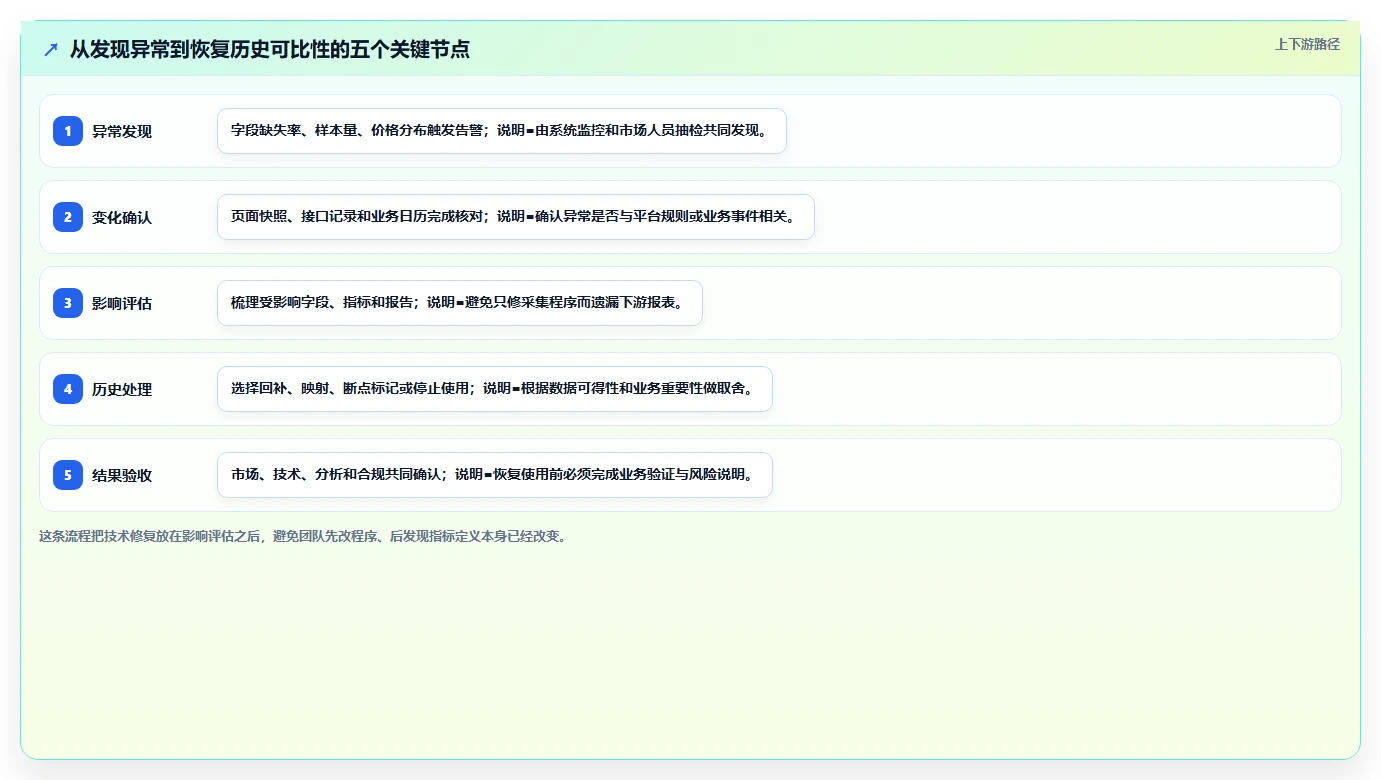Click the step 1 number badge
The height and width of the screenshot is (780, 1381).
click(68, 131)
